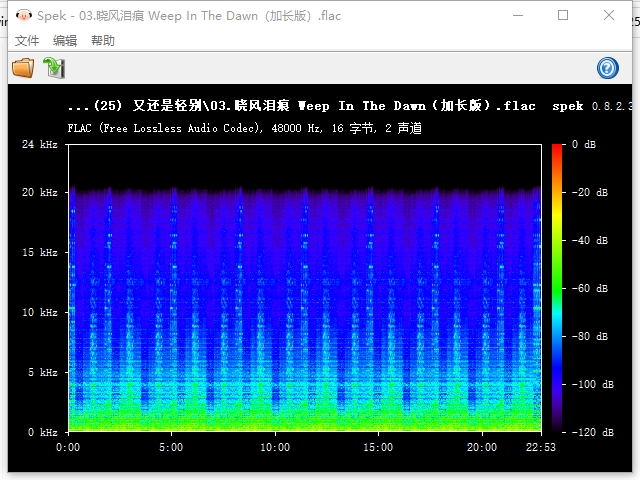Click the 5 kHz frequency axis label

[42, 372]
